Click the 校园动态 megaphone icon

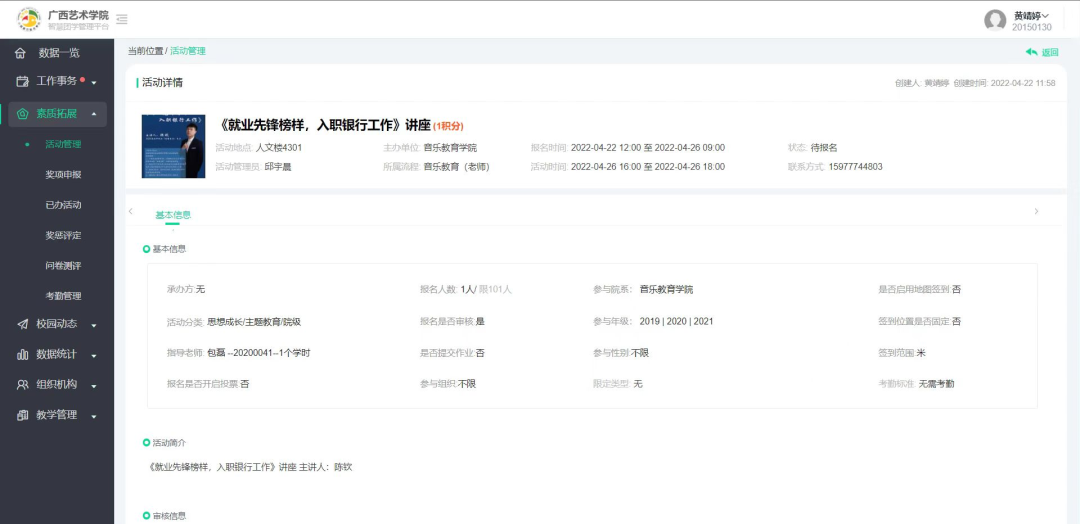point(22,324)
